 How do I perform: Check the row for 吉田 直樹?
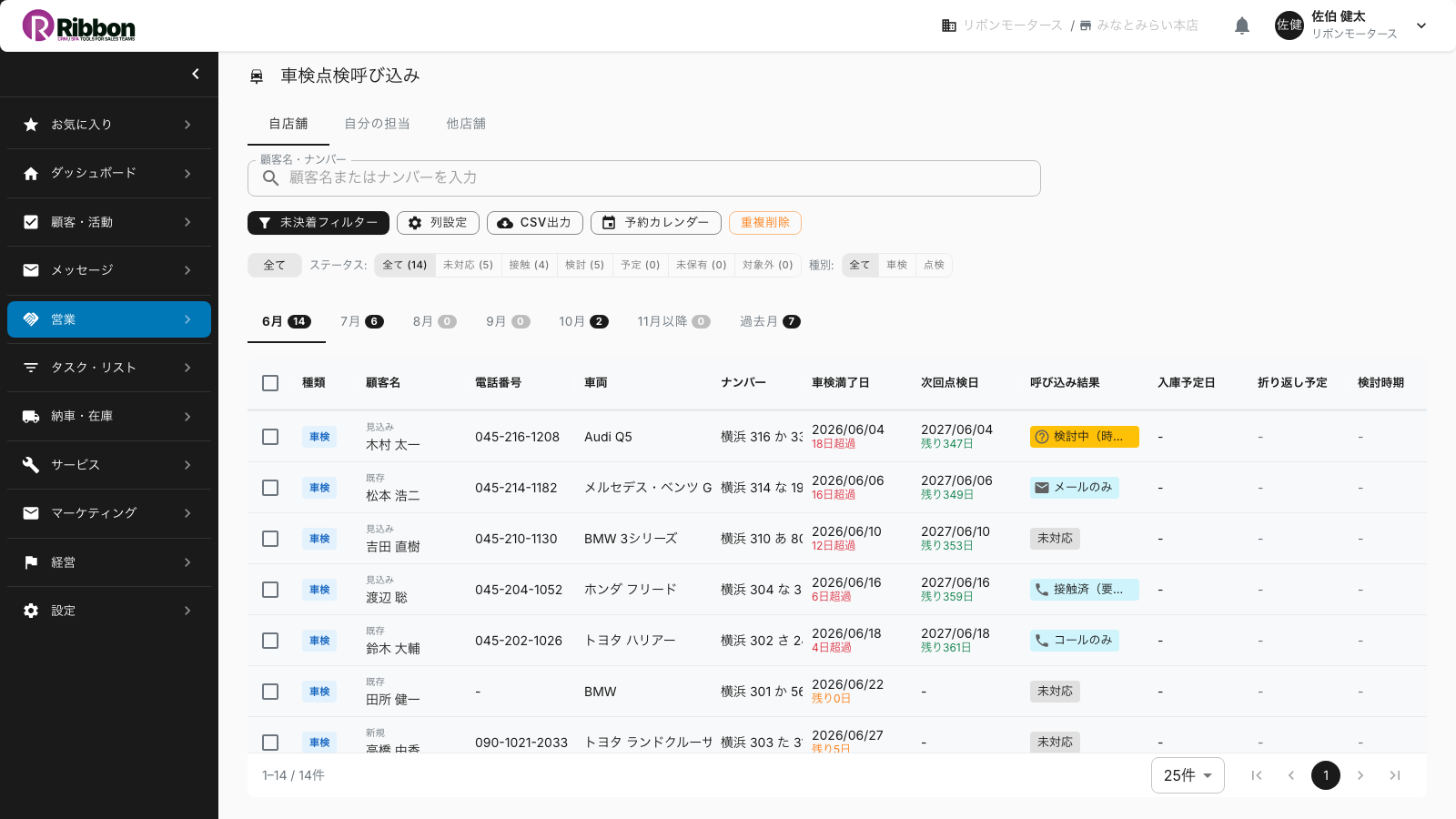(x=270, y=539)
